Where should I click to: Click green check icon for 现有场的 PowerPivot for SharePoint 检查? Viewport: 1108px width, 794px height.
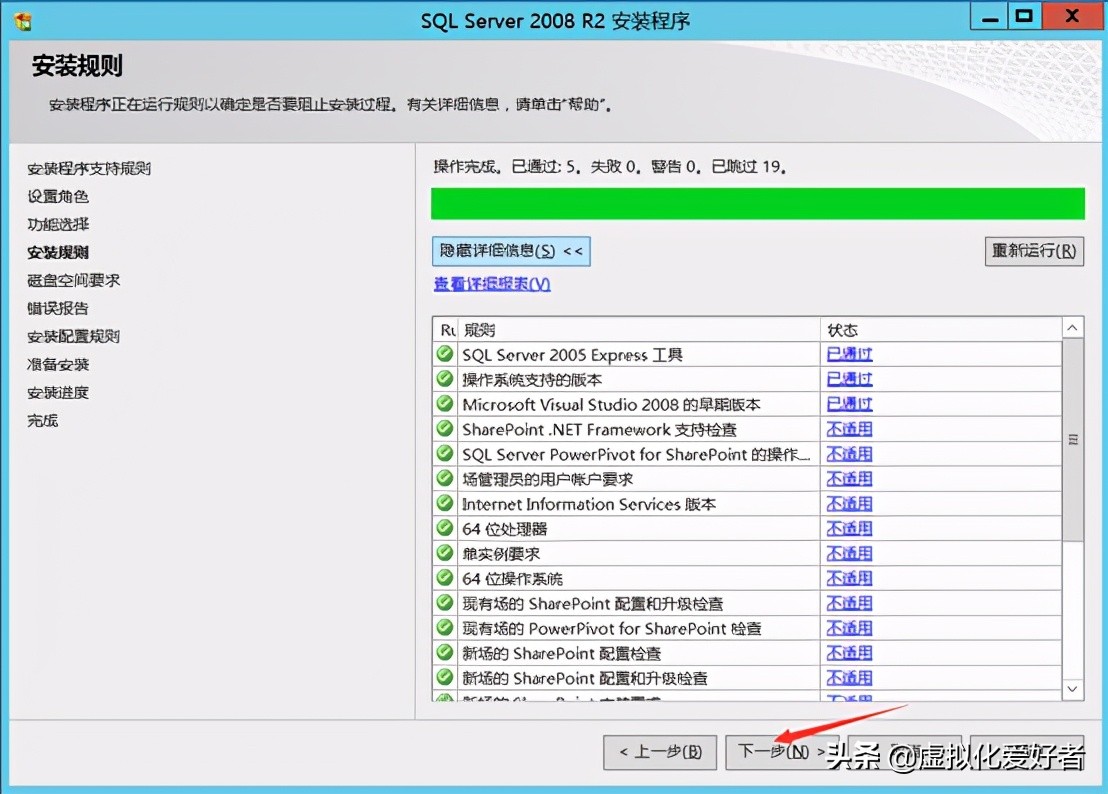[x=444, y=627]
